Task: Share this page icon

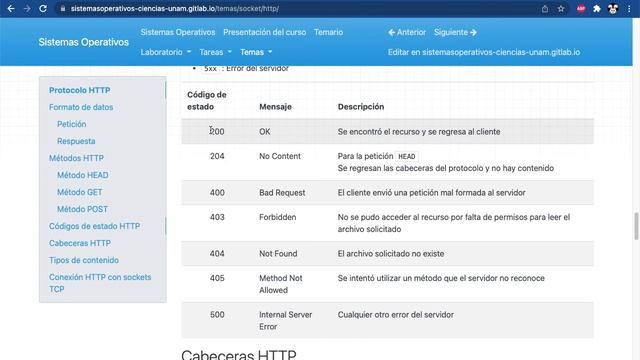Action: coord(545,9)
